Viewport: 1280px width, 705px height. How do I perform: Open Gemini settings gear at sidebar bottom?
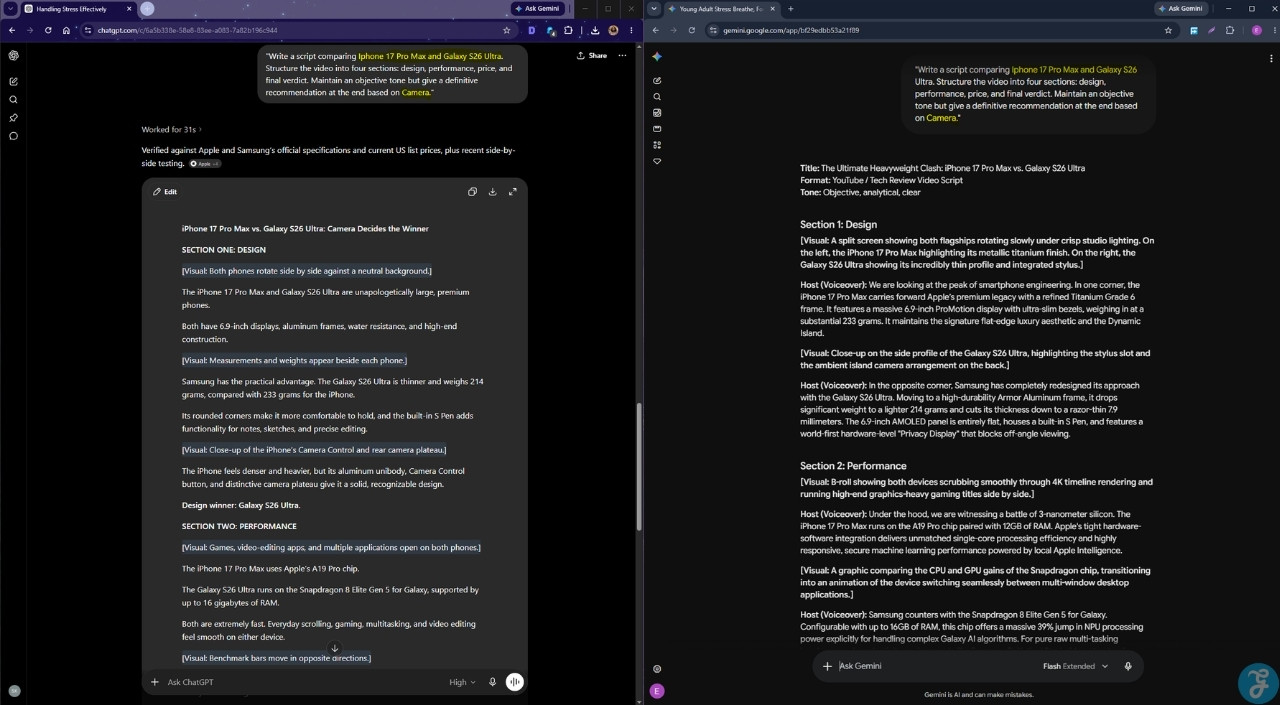click(x=657, y=668)
